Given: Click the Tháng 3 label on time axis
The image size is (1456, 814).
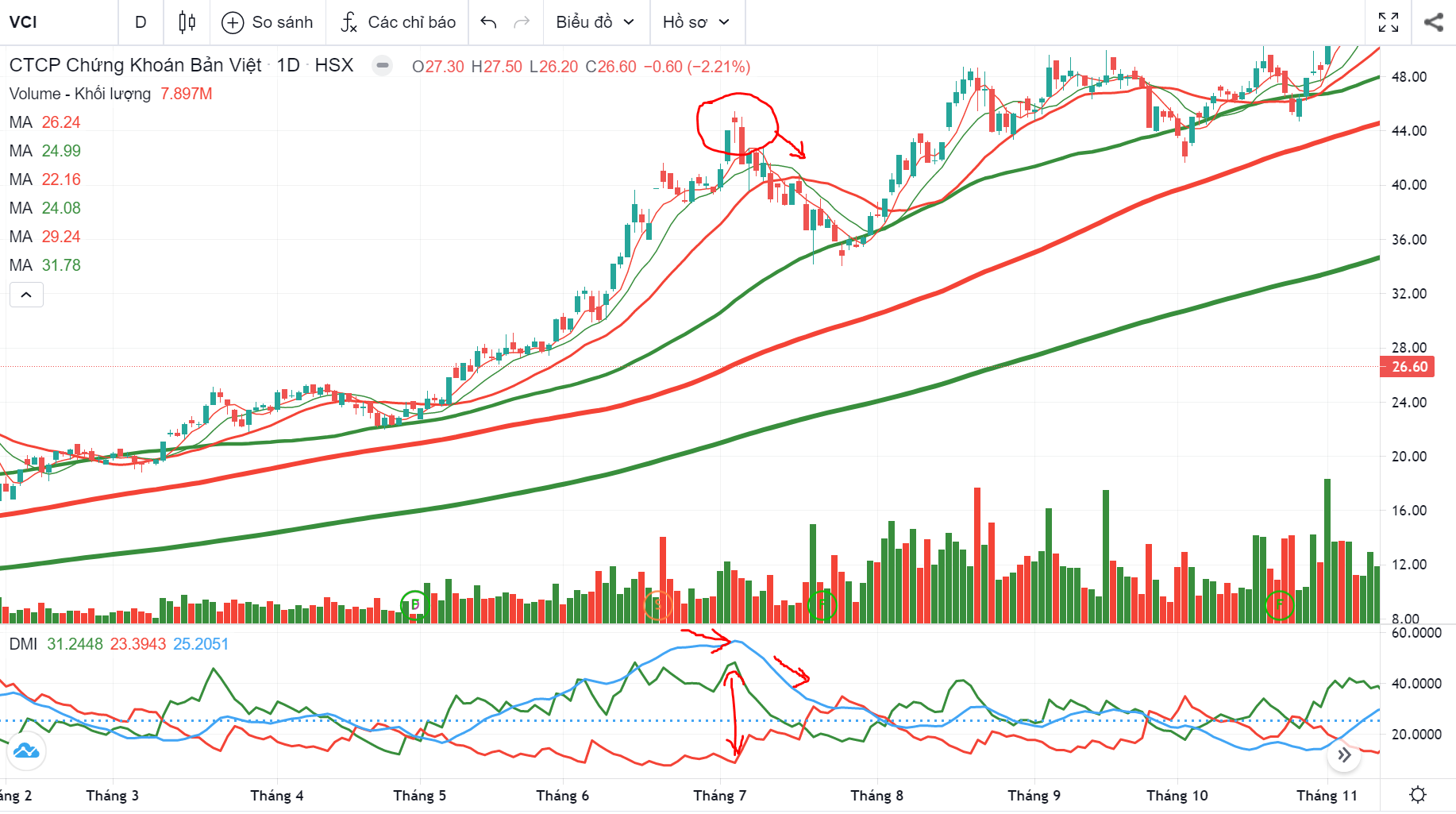Looking at the screenshot, I should [112, 796].
